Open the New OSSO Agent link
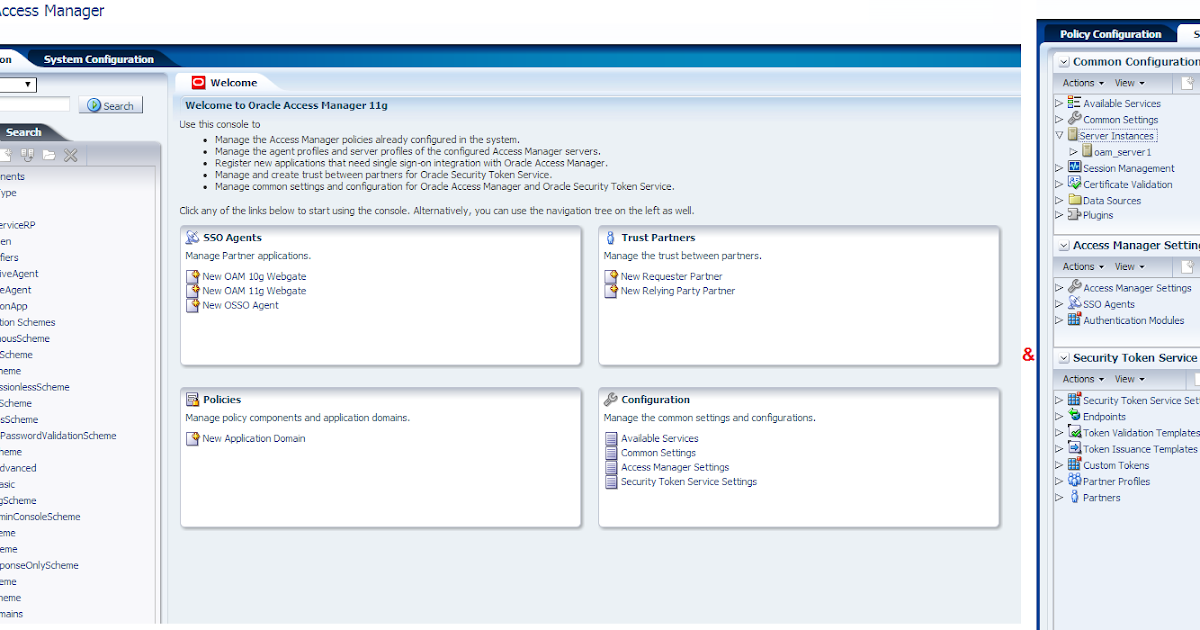 click(x=240, y=306)
